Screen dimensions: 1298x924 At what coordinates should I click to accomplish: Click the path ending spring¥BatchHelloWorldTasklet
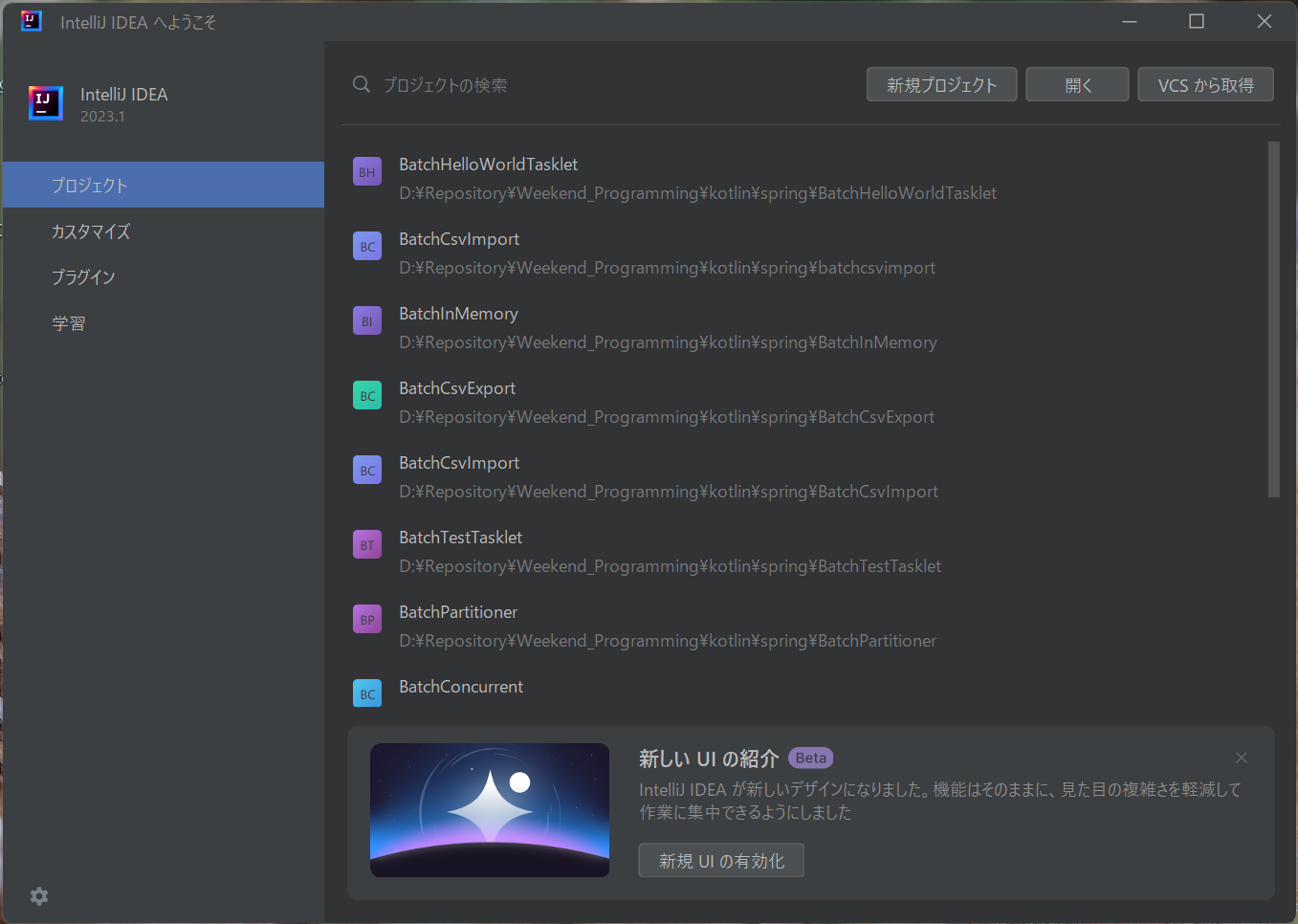click(x=697, y=193)
